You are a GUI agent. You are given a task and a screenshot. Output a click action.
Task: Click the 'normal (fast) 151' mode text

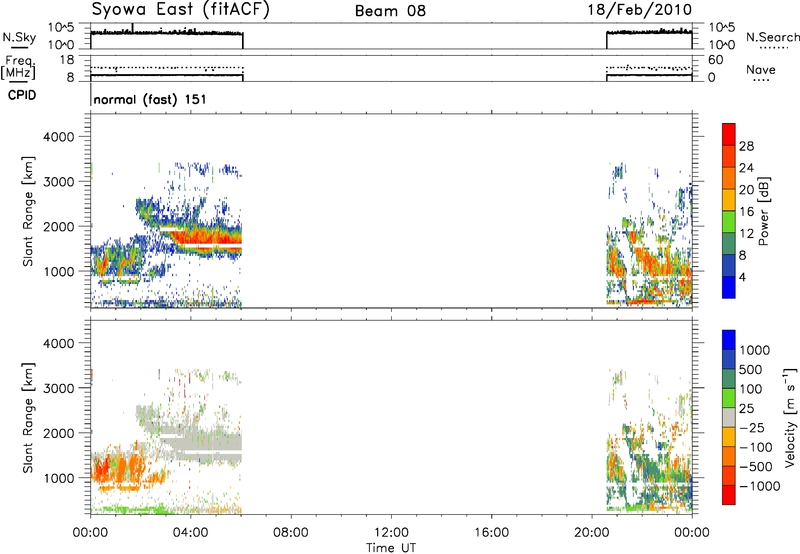pos(150,99)
